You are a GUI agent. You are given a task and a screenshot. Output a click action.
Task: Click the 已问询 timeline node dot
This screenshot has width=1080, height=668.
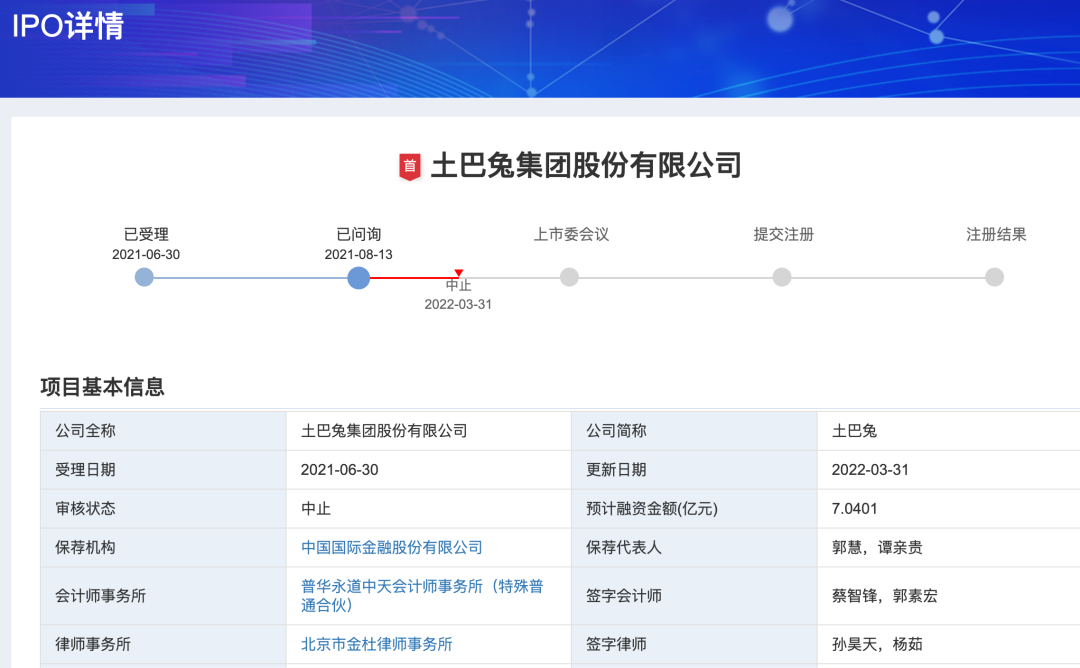tap(358, 278)
